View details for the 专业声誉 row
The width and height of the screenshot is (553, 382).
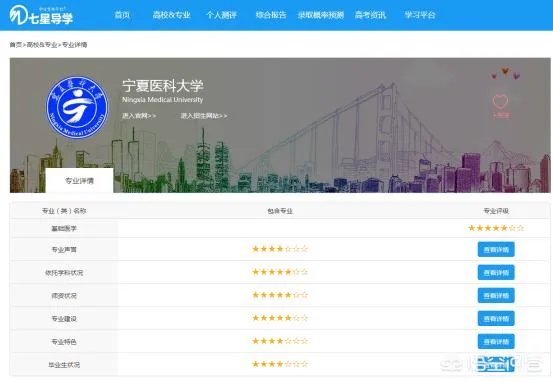(496, 250)
